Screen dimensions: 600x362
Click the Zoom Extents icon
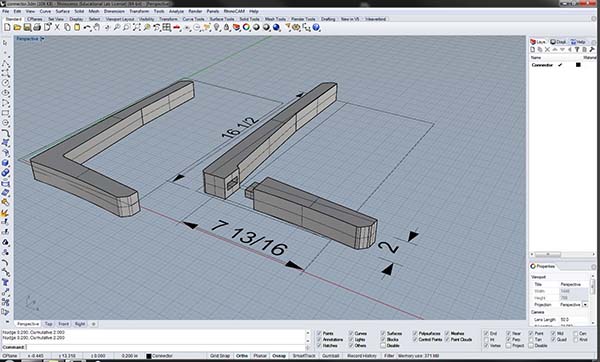pos(137,27)
